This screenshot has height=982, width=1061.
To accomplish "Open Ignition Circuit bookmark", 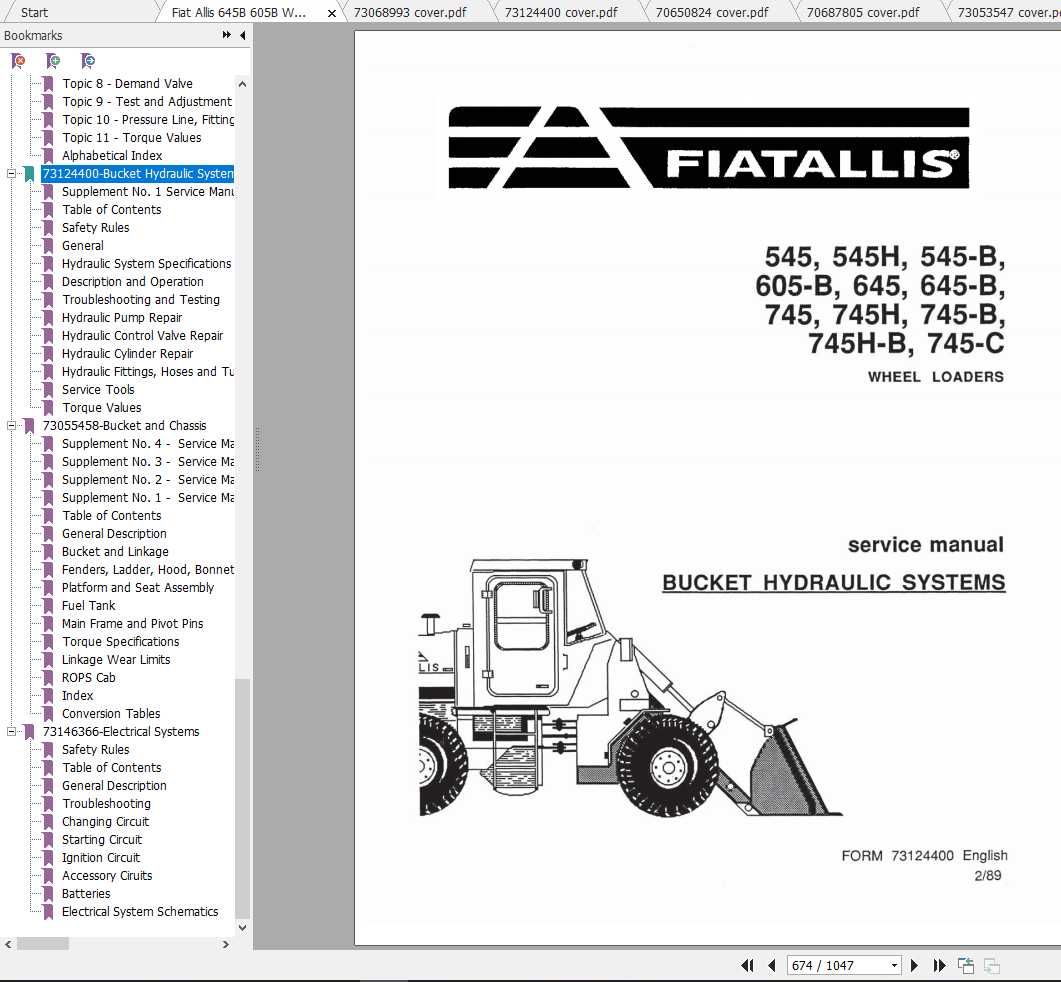I will coord(101,858).
